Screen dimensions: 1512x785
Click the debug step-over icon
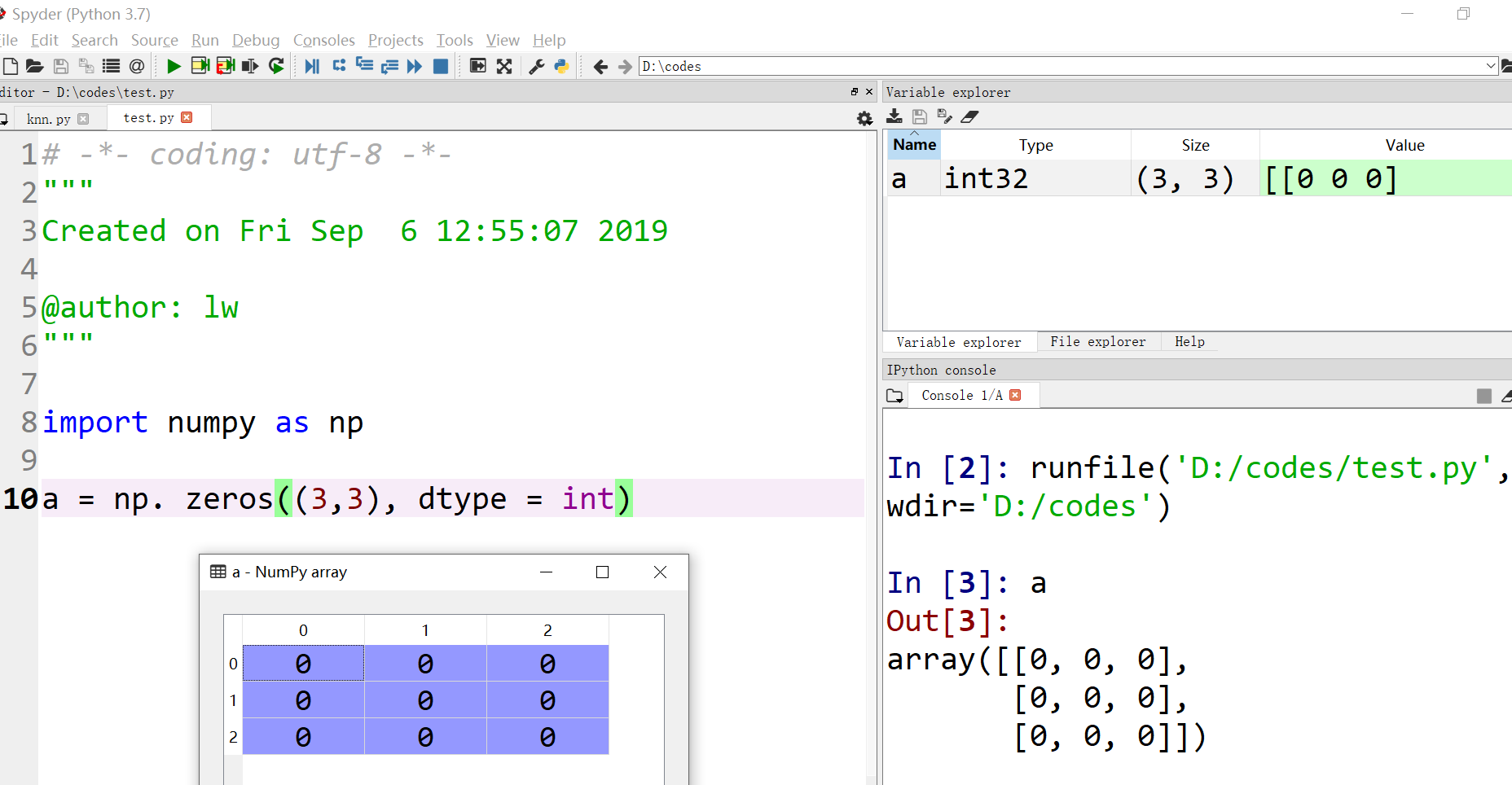coord(339,65)
